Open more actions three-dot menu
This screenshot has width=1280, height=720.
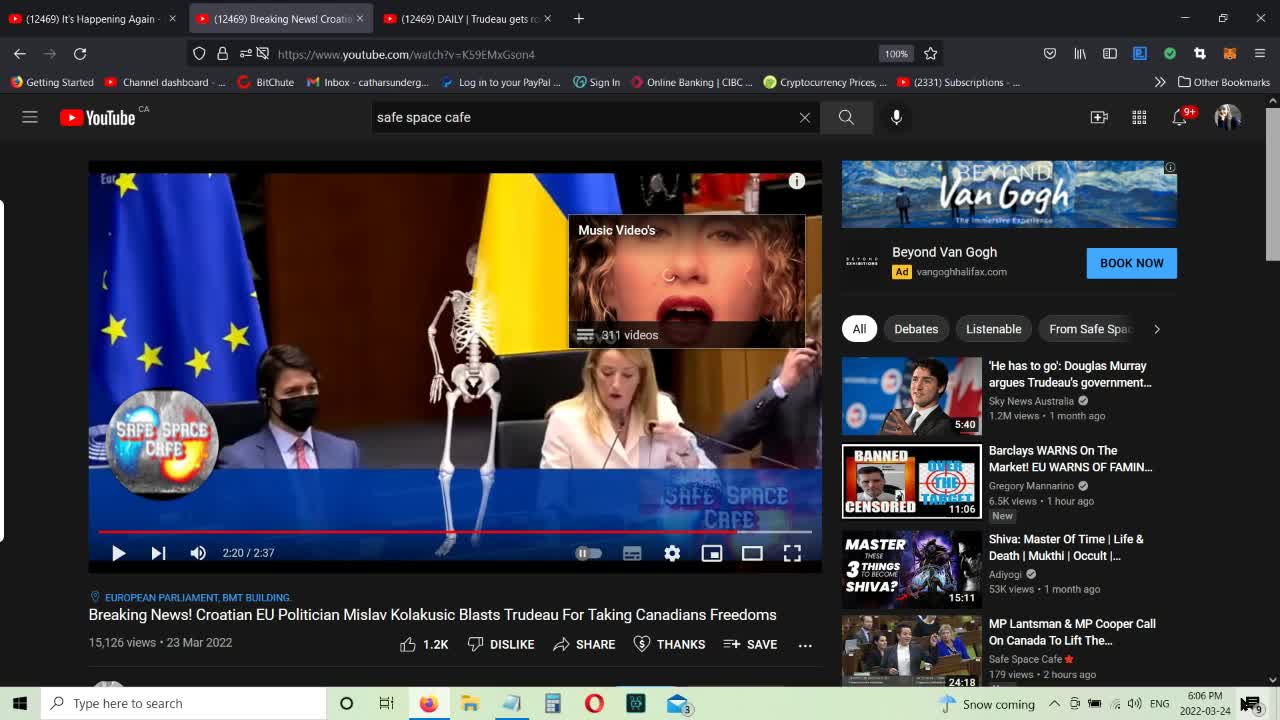[x=805, y=645]
